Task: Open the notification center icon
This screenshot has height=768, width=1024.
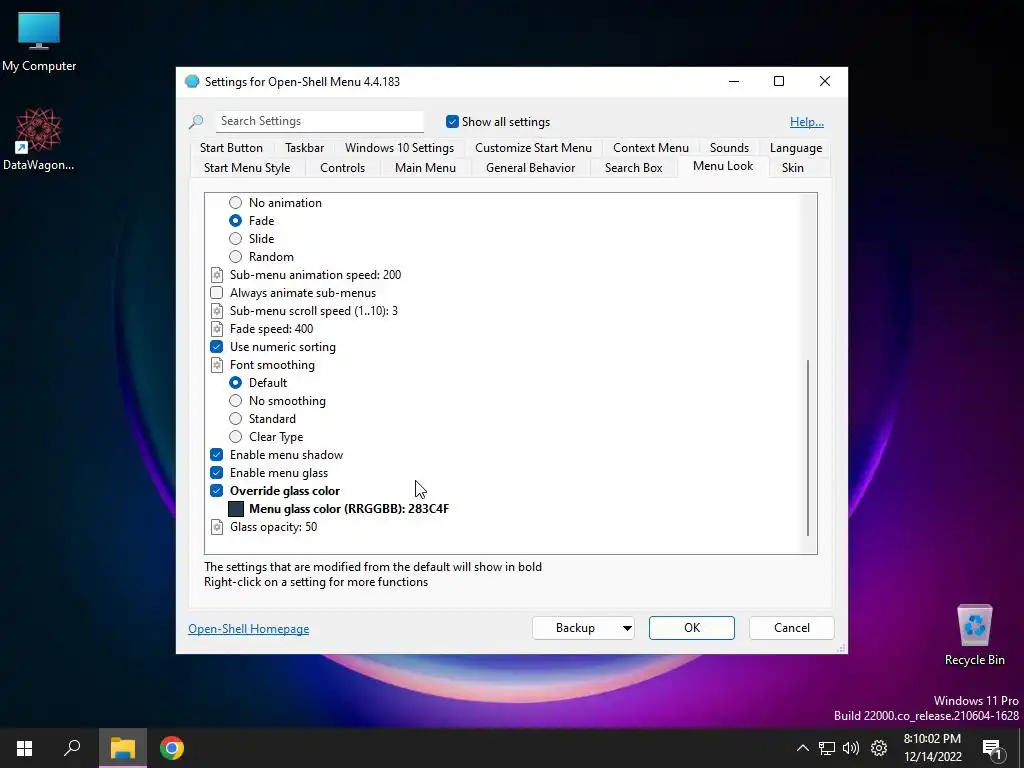Action: coord(992,749)
